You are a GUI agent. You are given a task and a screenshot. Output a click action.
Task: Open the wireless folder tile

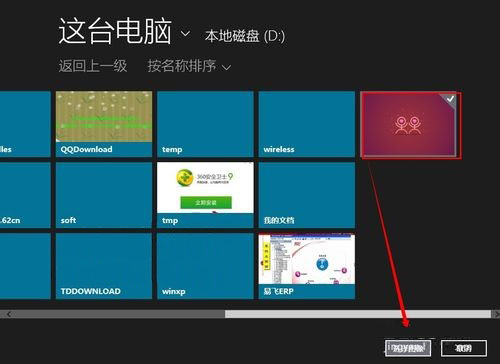coord(307,124)
